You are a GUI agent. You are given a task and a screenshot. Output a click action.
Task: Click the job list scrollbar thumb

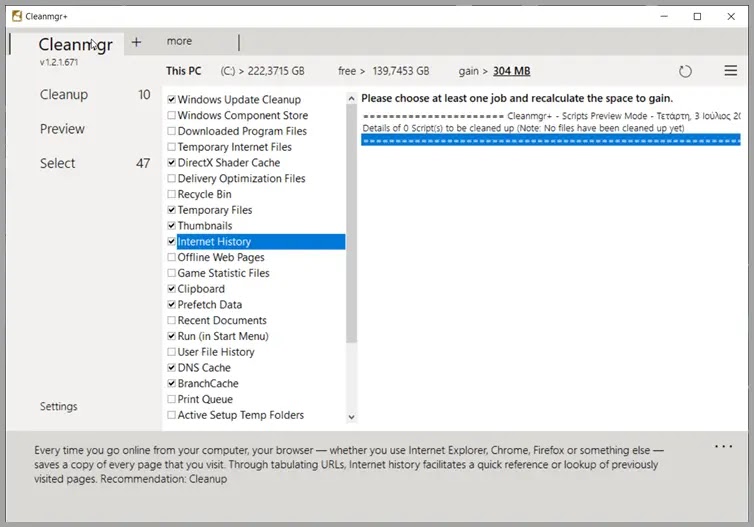[x=352, y=224]
